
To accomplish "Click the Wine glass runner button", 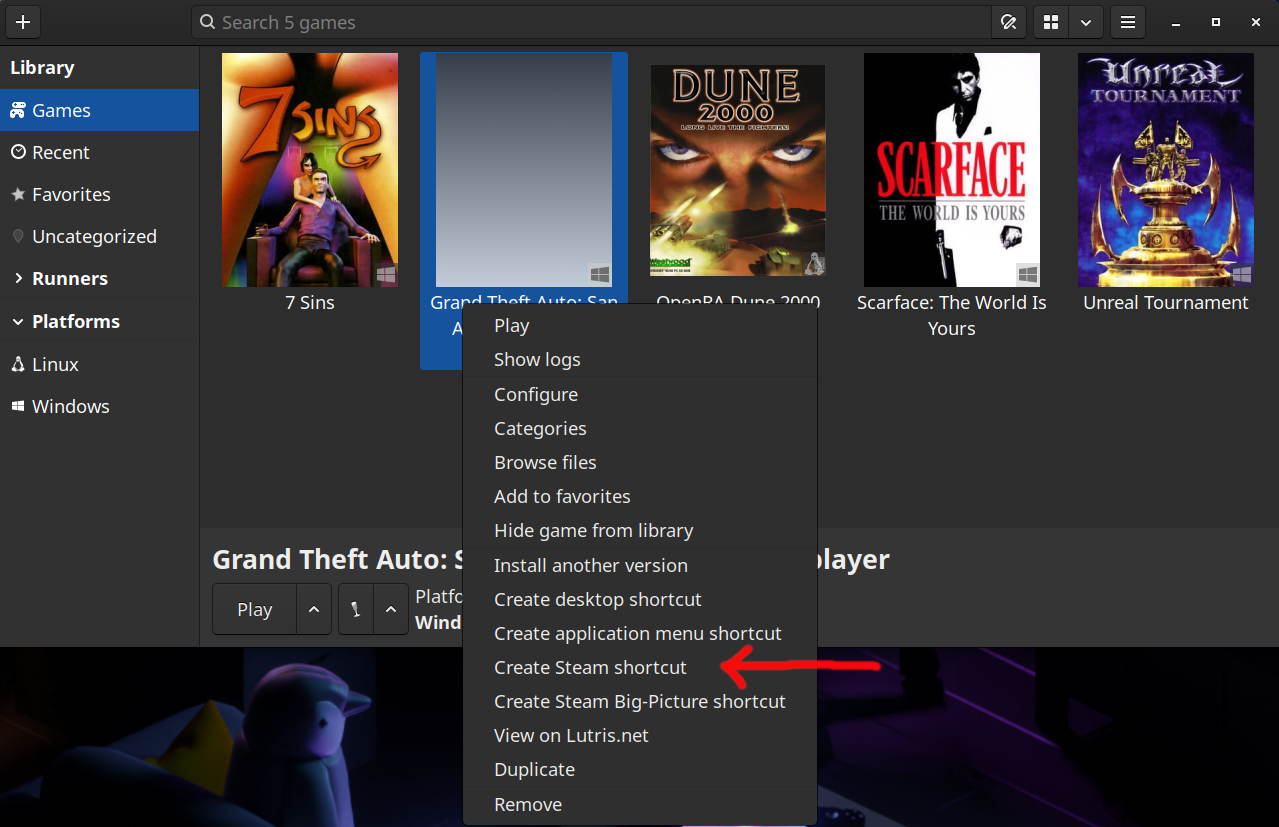I will point(355,609).
